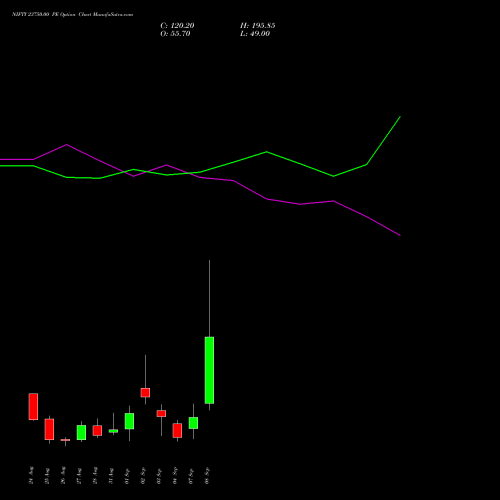Click the opening price value O: 55.70
500x500 pixels.
(x=175, y=34)
